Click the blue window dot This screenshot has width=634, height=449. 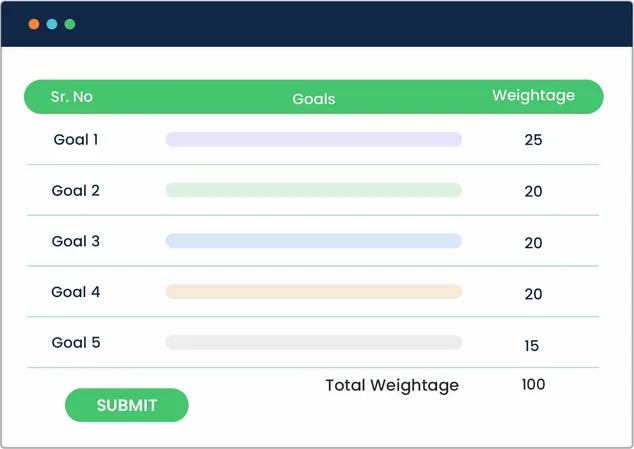click(x=52, y=24)
